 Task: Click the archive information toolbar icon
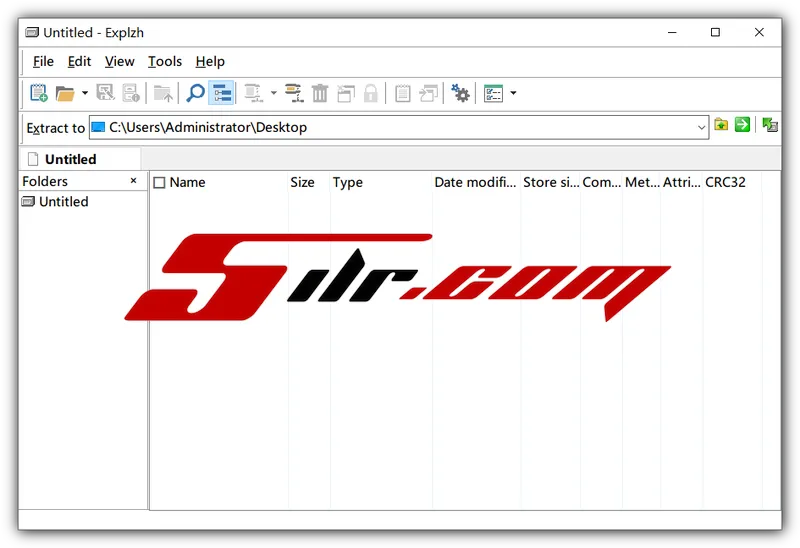131,93
